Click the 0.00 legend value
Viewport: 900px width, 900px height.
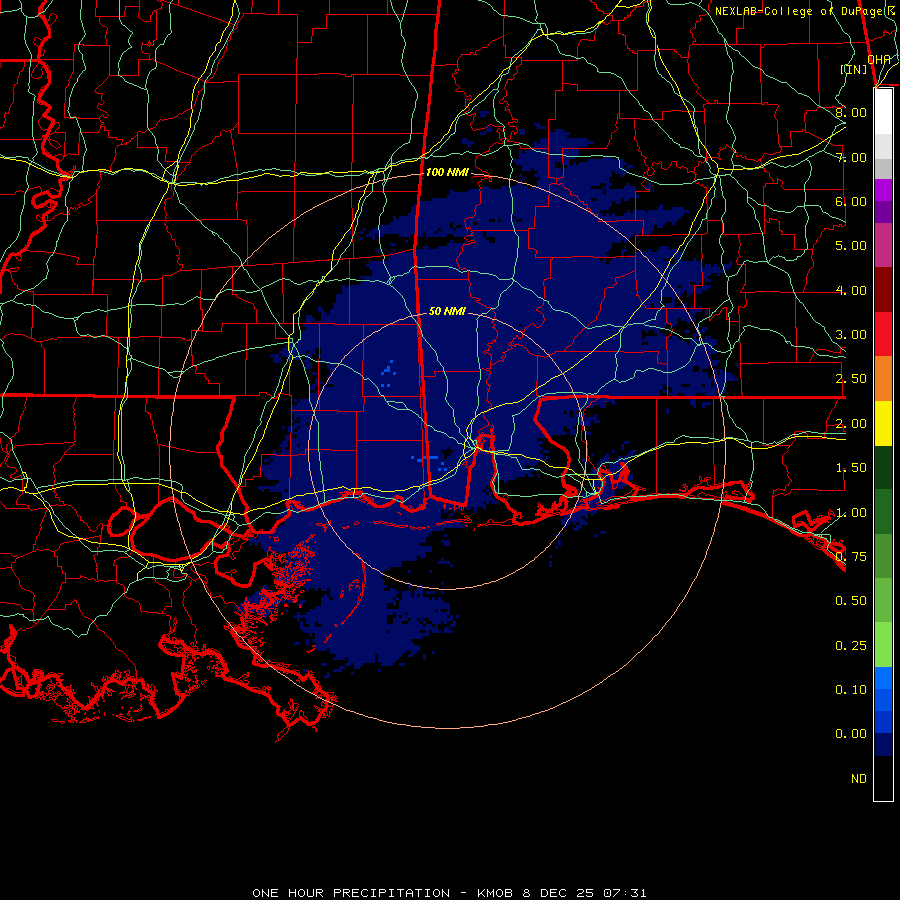pyautogui.click(x=851, y=734)
